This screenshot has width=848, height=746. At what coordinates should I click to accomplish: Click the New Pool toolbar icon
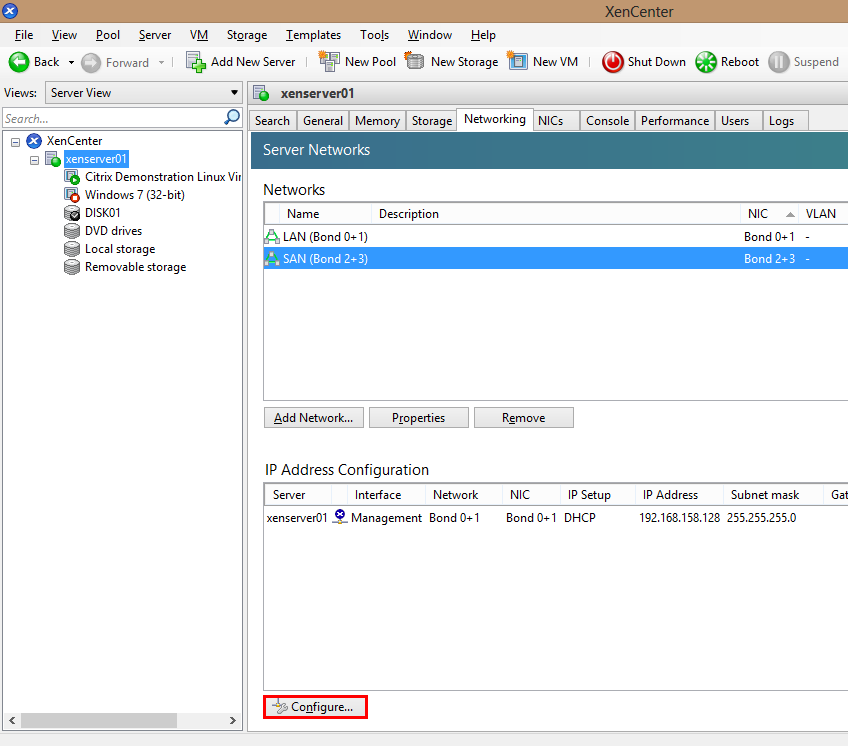[329, 61]
